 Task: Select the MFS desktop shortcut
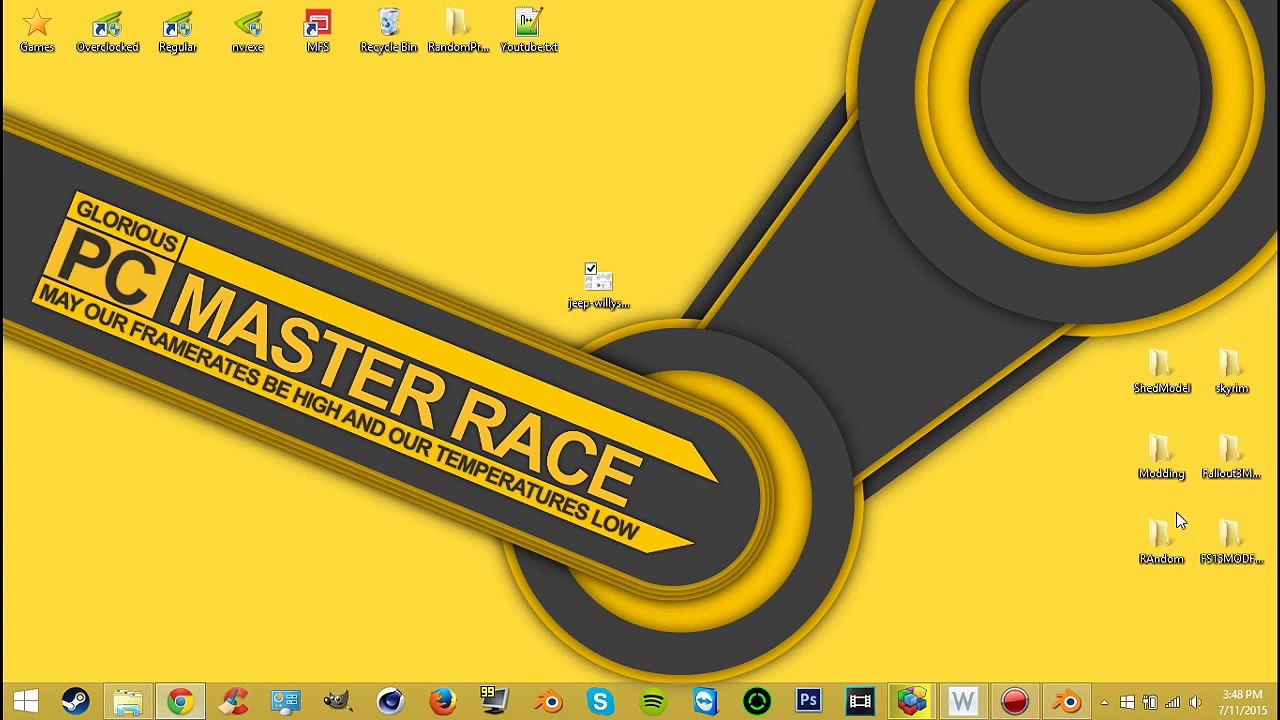(x=318, y=30)
